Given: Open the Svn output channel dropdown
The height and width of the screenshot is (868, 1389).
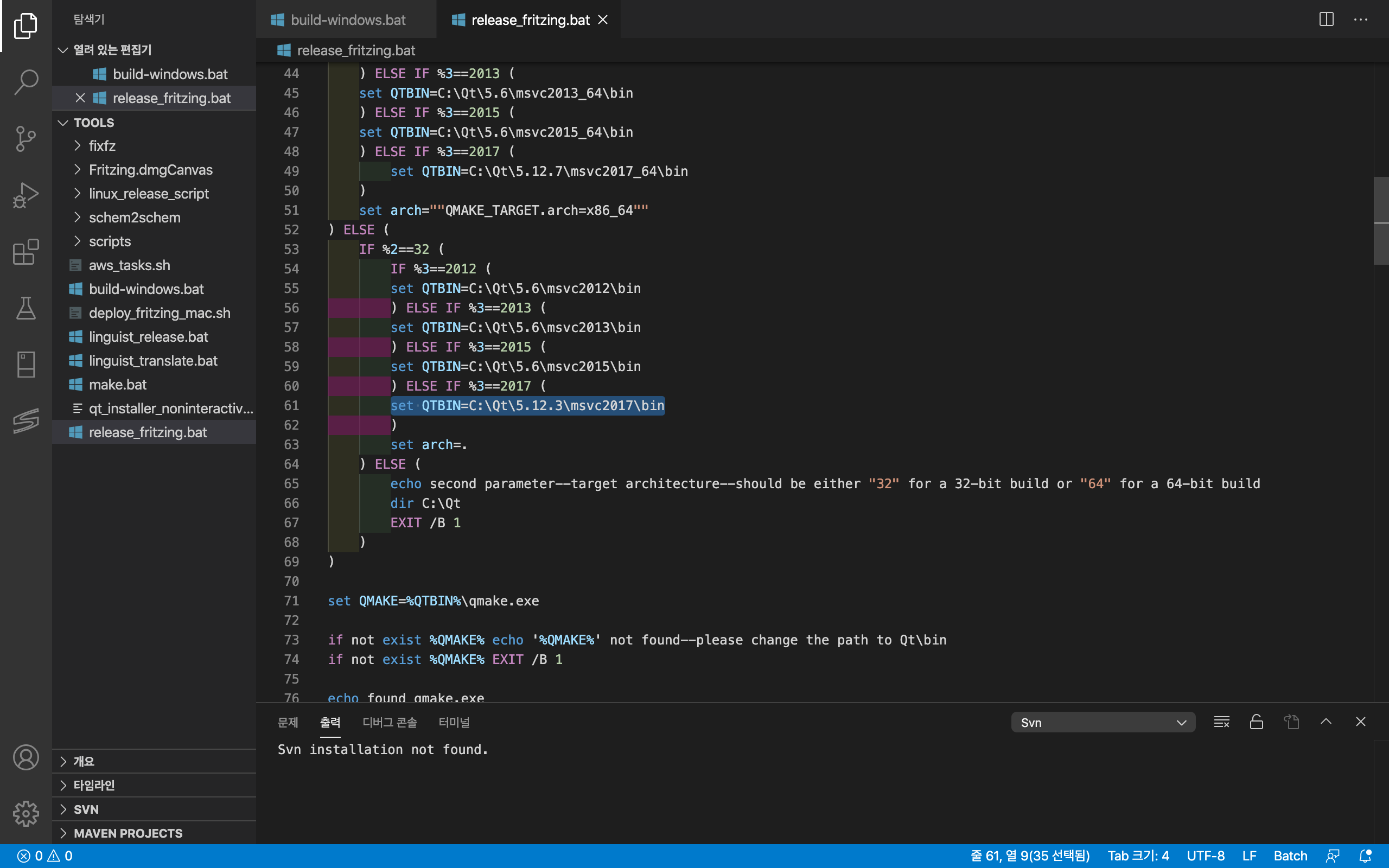Looking at the screenshot, I should point(1103,723).
